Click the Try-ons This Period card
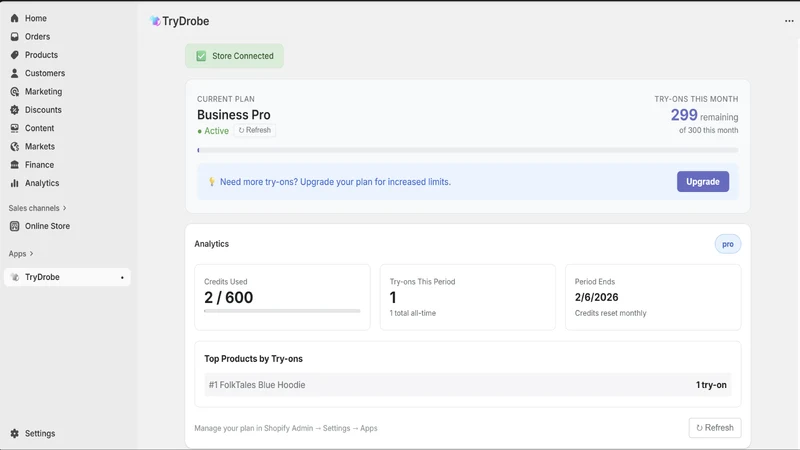This screenshot has height=450, width=800. (x=467, y=297)
